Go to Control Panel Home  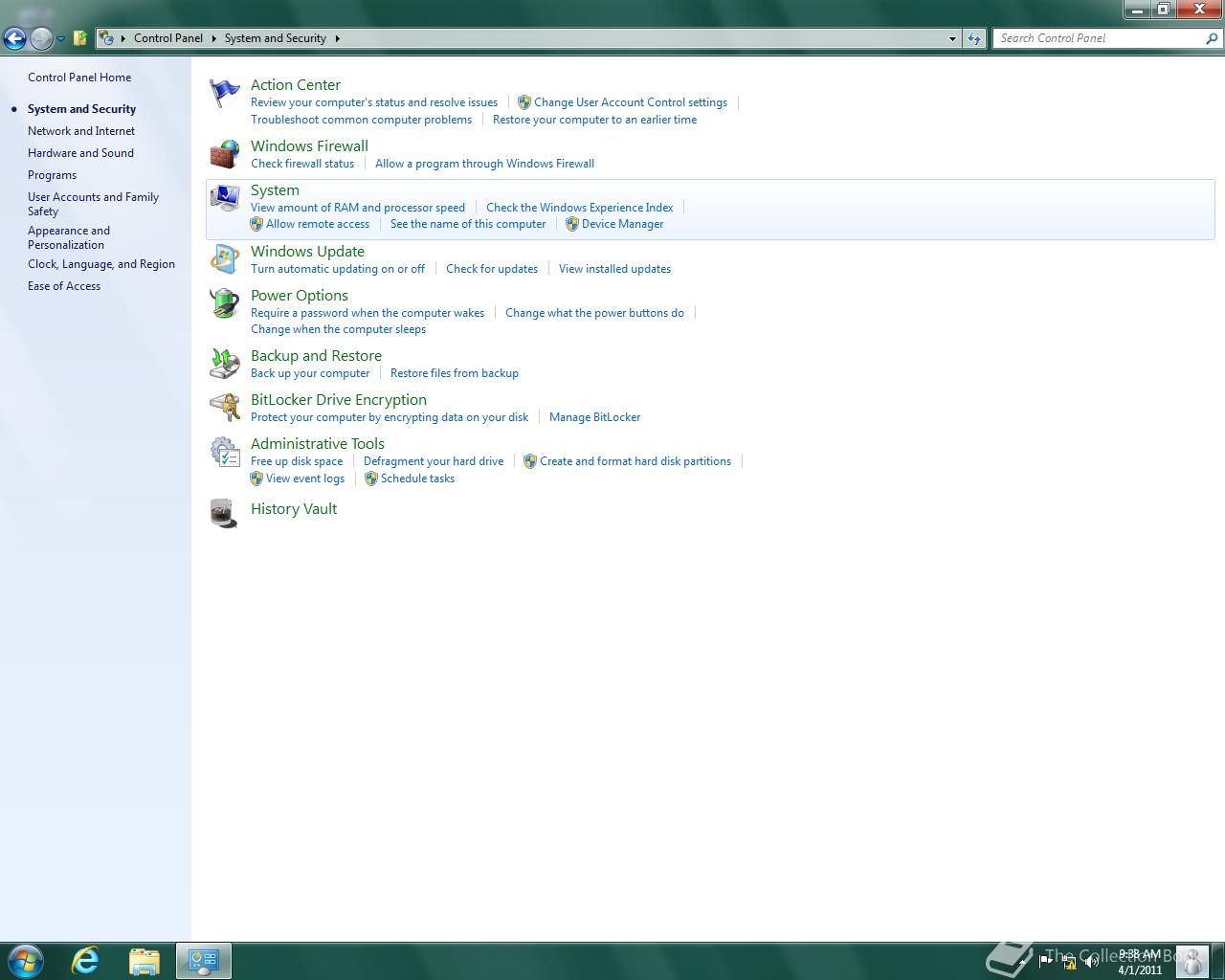pos(79,78)
